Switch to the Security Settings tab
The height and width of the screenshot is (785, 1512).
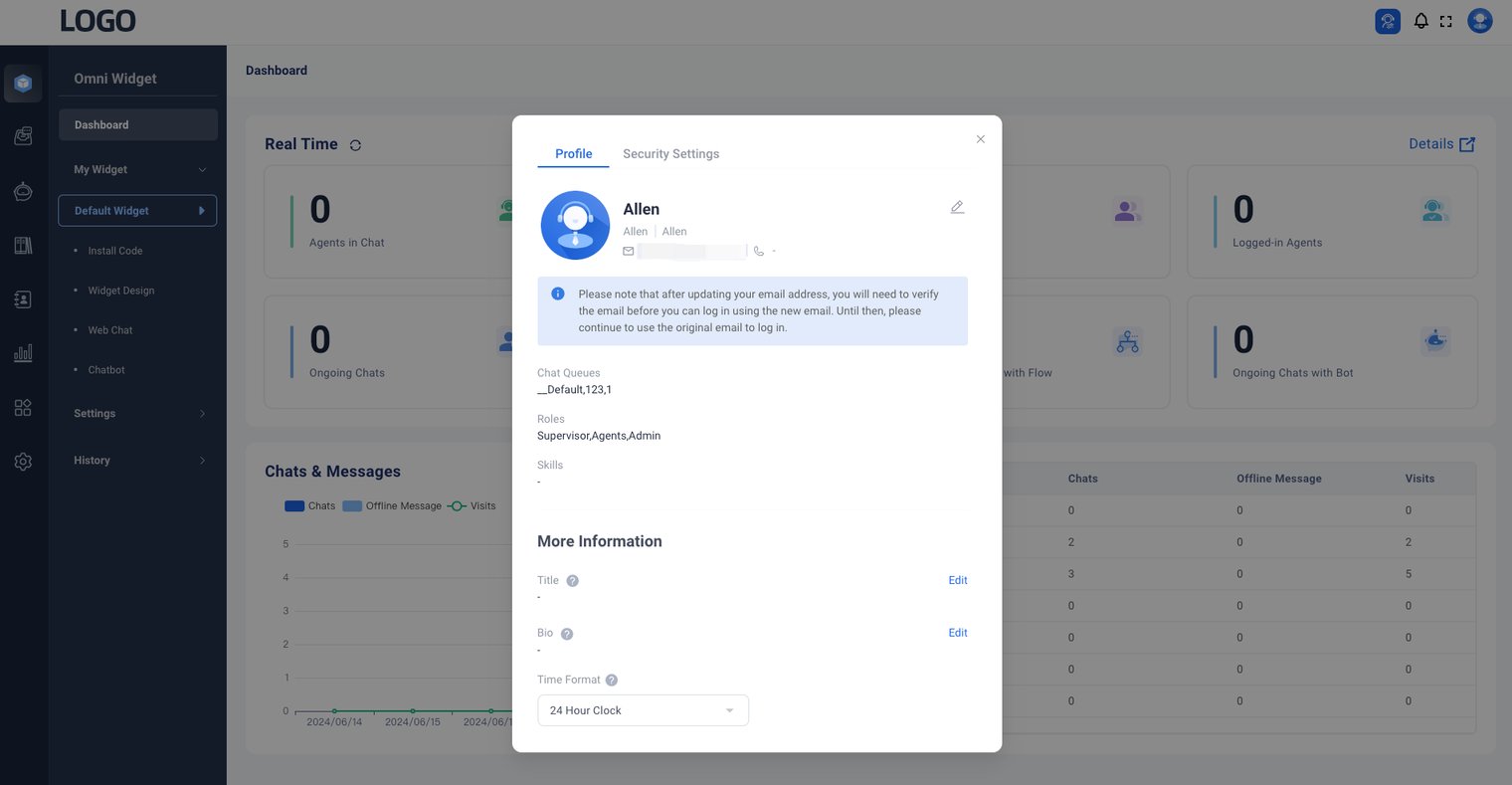(x=670, y=154)
